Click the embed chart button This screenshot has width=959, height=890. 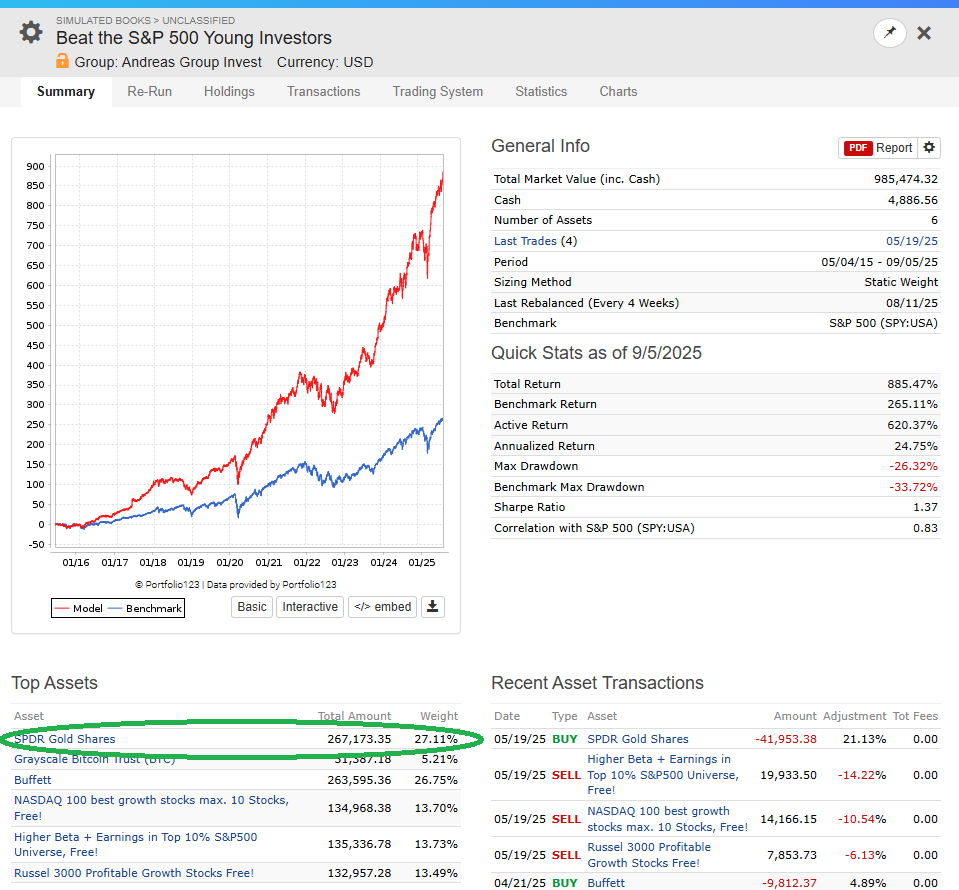click(382, 607)
